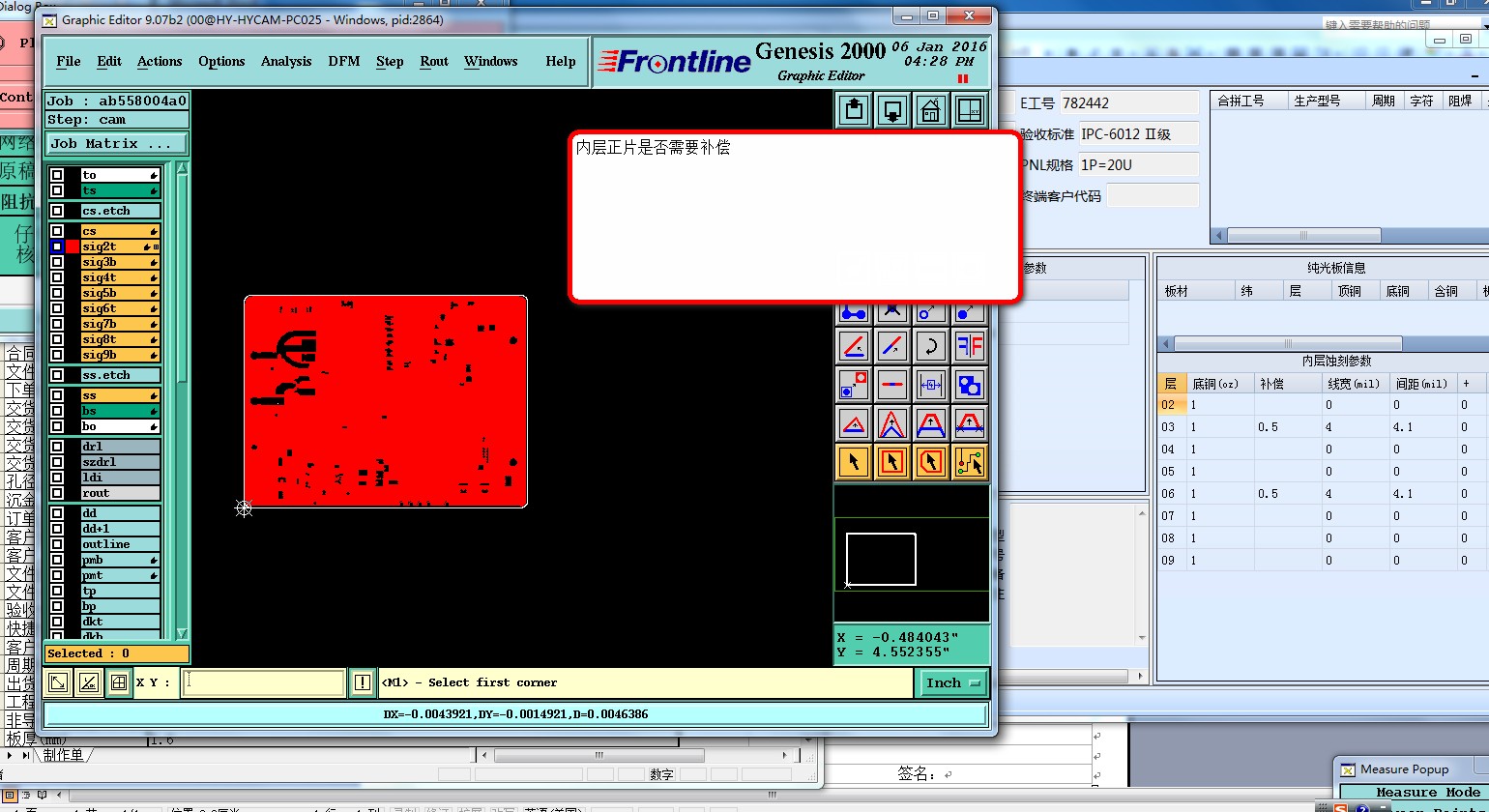
Task: Select the 'outline' layer name
Action: 120,544
